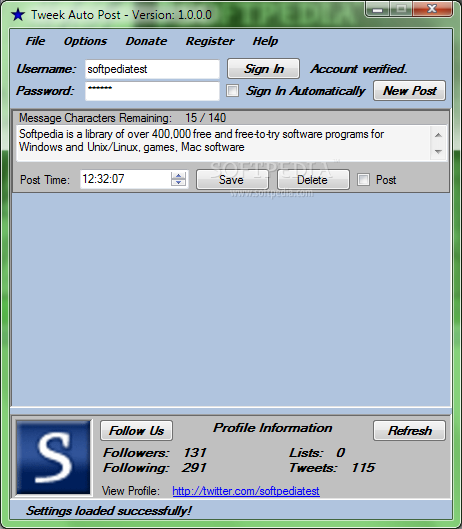Open the Help menu
This screenshot has height=529, width=462.
coord(265,41)
